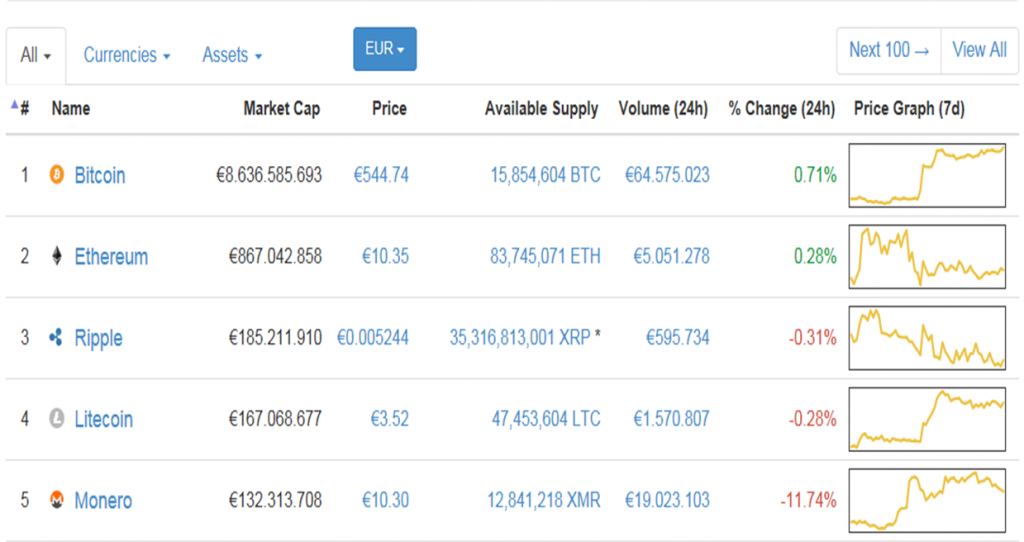
Task: Click Ethereum price €10.35 link
Action: (x=385, y=256)
